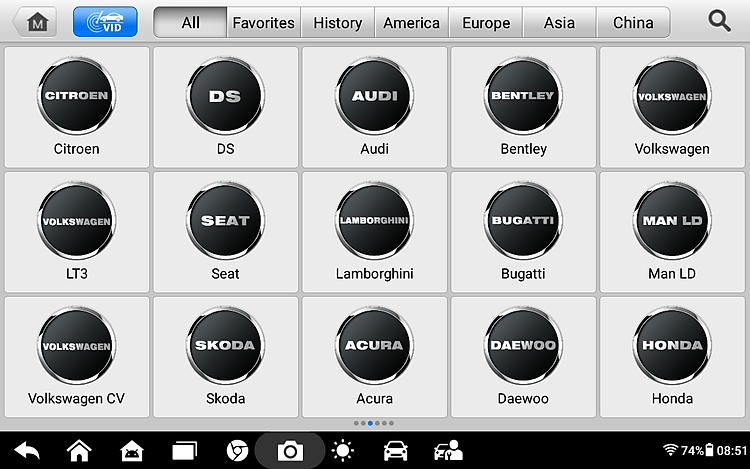The height and width of the screenshot is (469, 750).
Task: Go to Android home screen icon
Action: pos(79,451)
